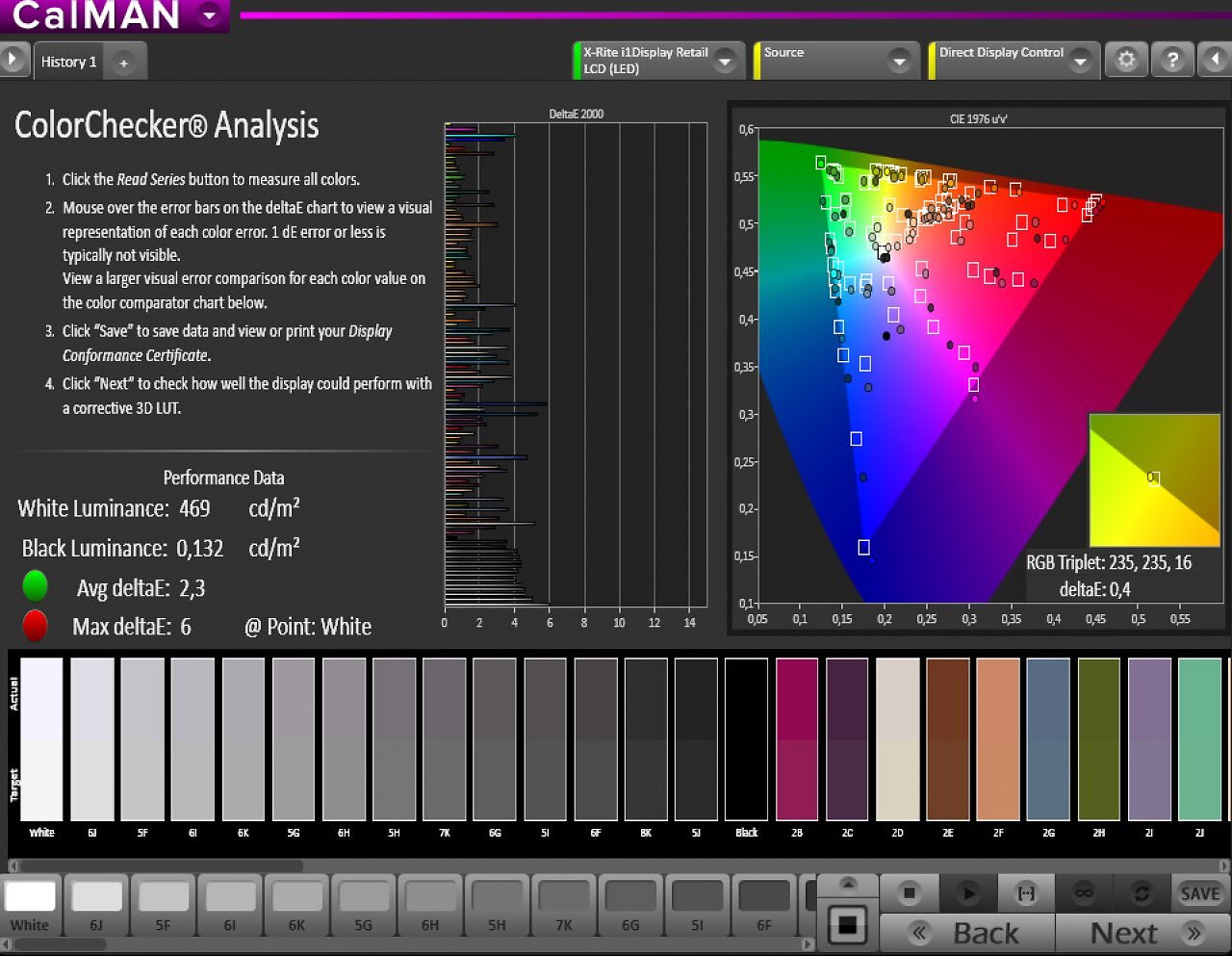Open help with the question mark icon

point(1172,60)
